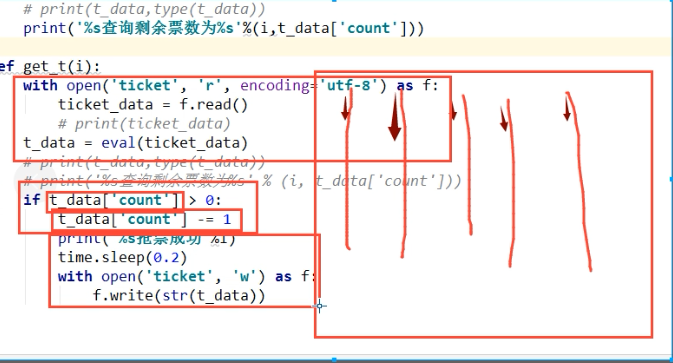The width and height of the screenshot is (673, 363).
Task: Click t_data at start of the eval assignment
Action: [x=49, y=142]
